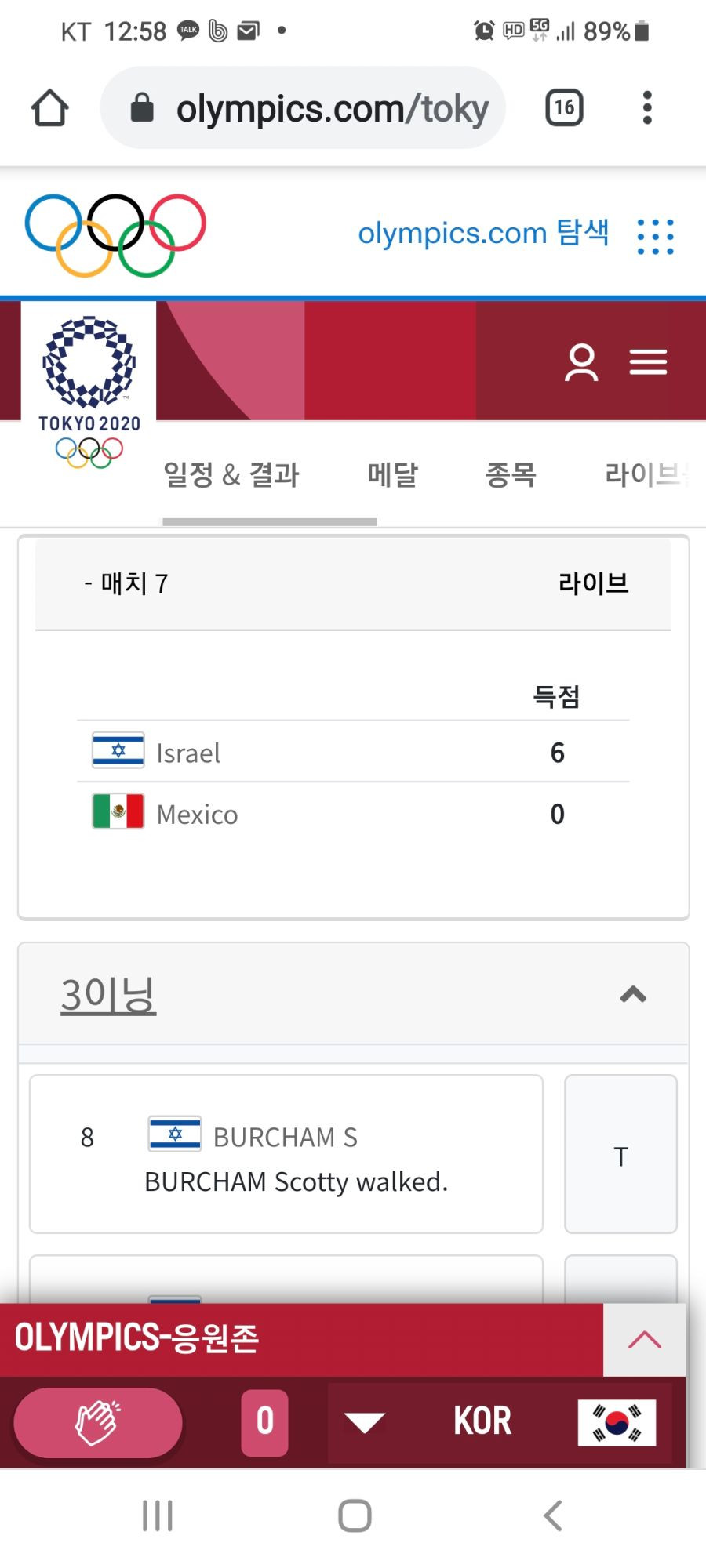Collapse the 3이닝 inning section

point(633,994)
